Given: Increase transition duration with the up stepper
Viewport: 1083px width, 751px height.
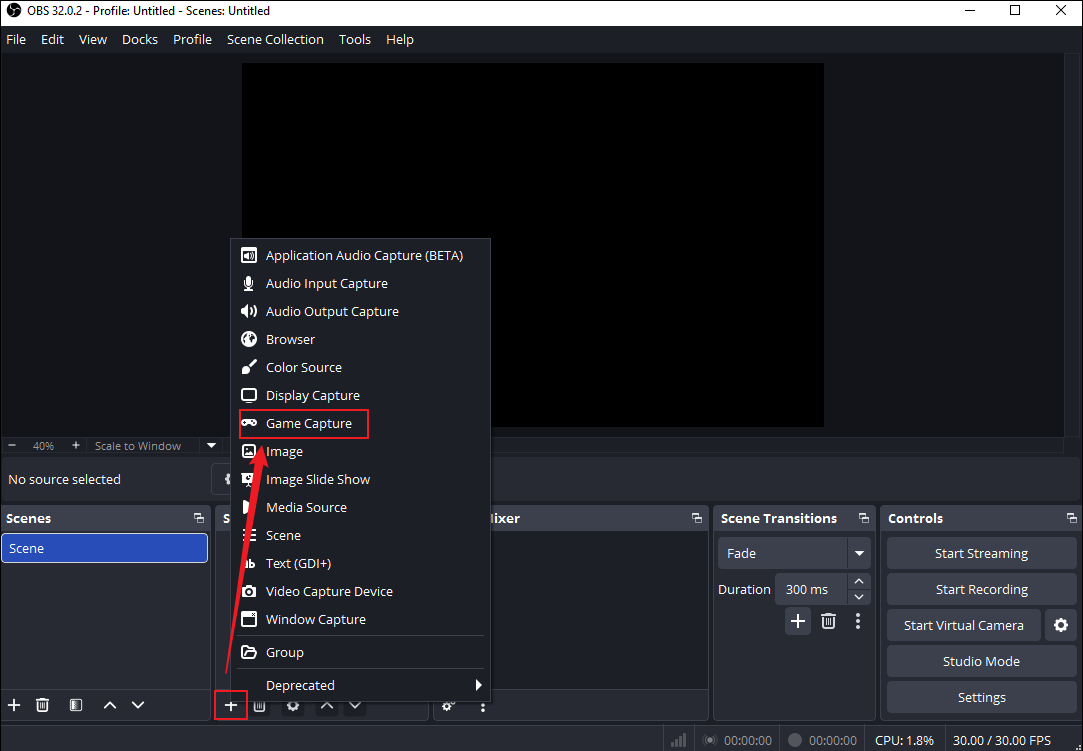Looking at the screenshot, I should click(x=858, y=582).
